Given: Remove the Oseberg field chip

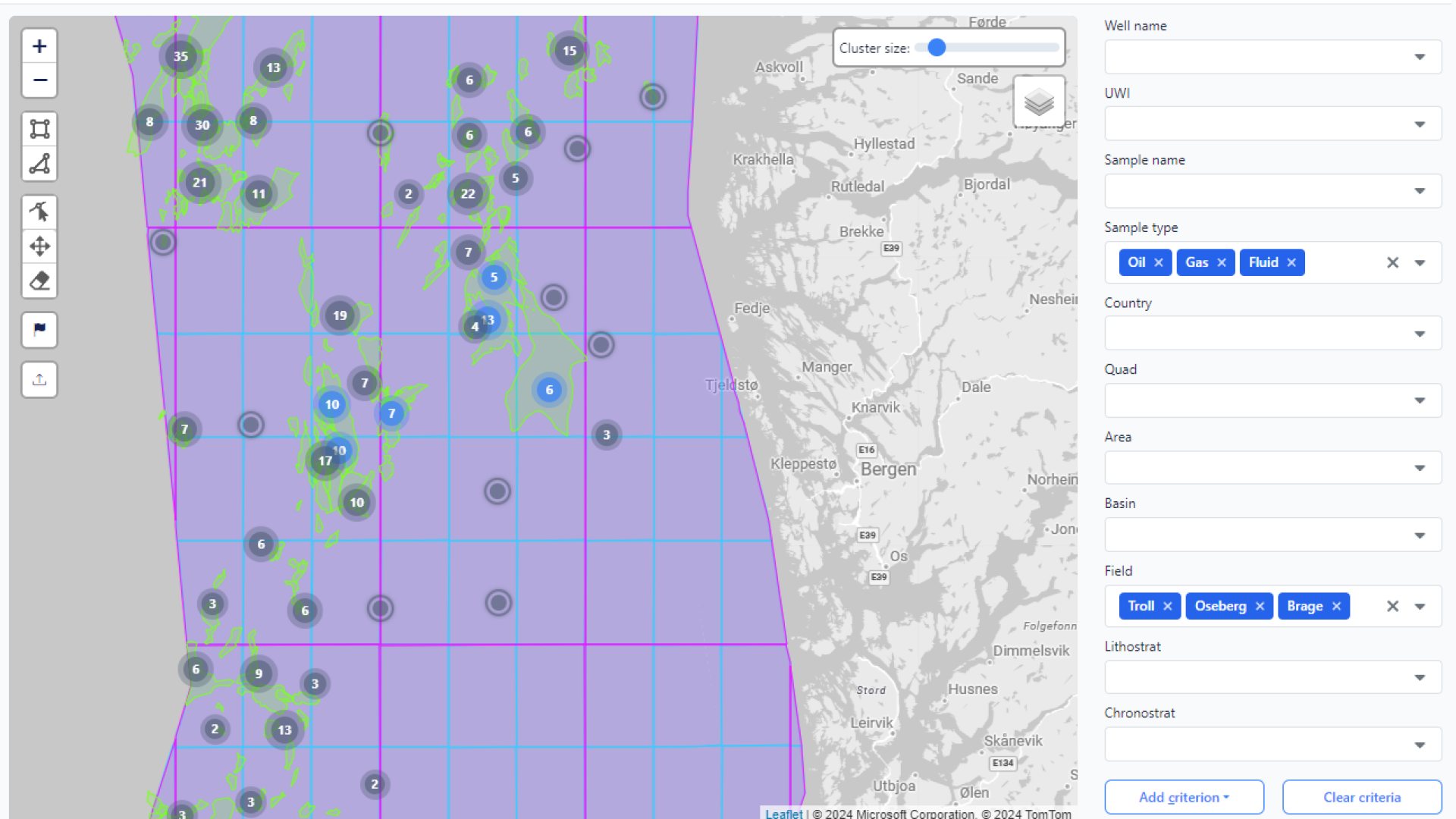Looking at the screenshot, I should (x=1260, y=606).
